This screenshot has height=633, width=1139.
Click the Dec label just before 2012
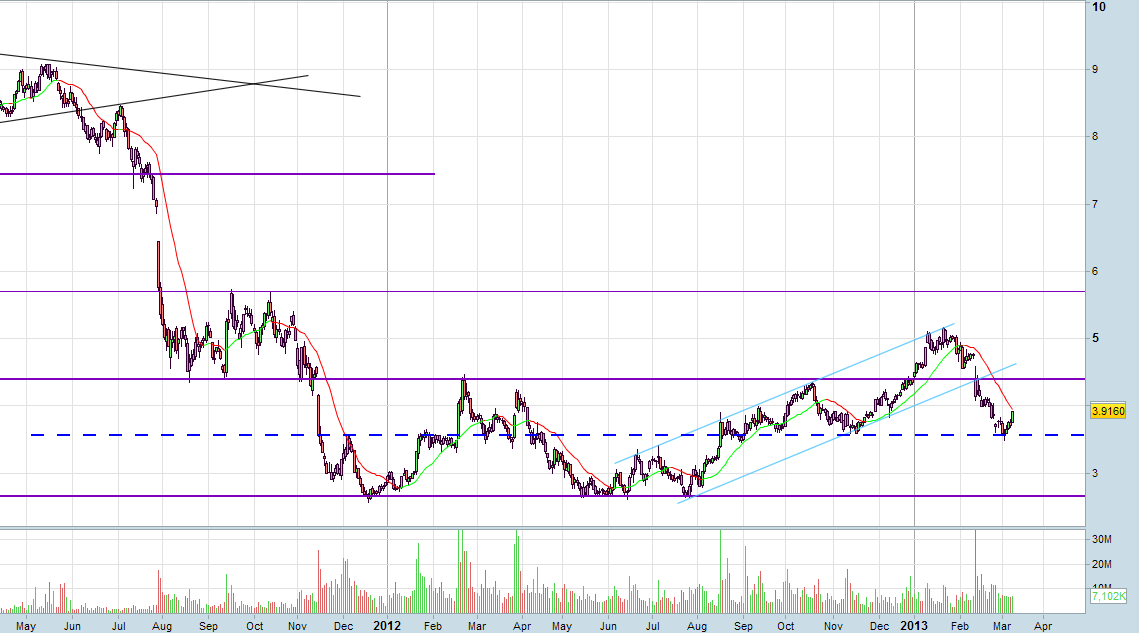(343, 626)
